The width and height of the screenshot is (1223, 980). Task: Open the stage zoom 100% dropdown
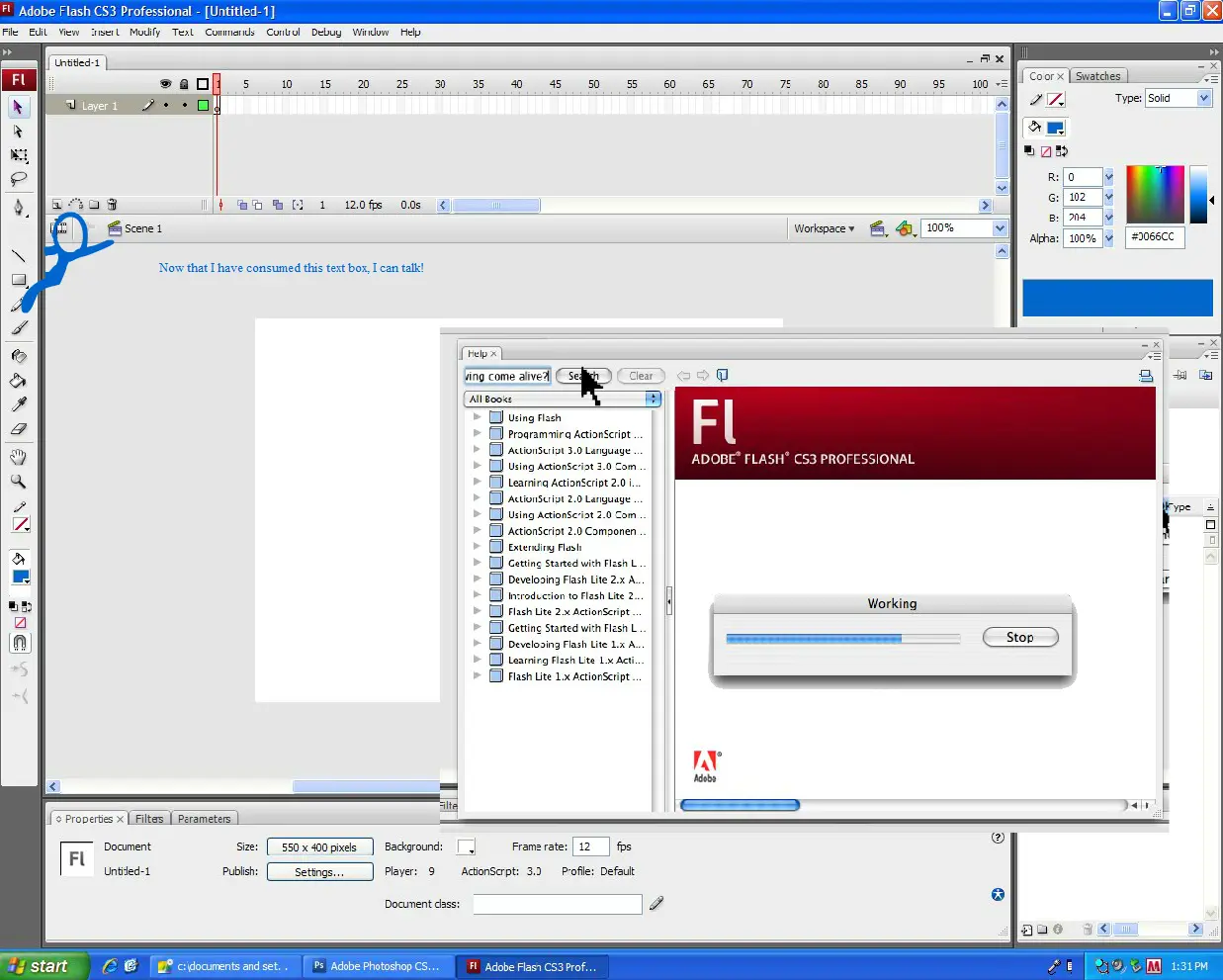pos(1000,228)
